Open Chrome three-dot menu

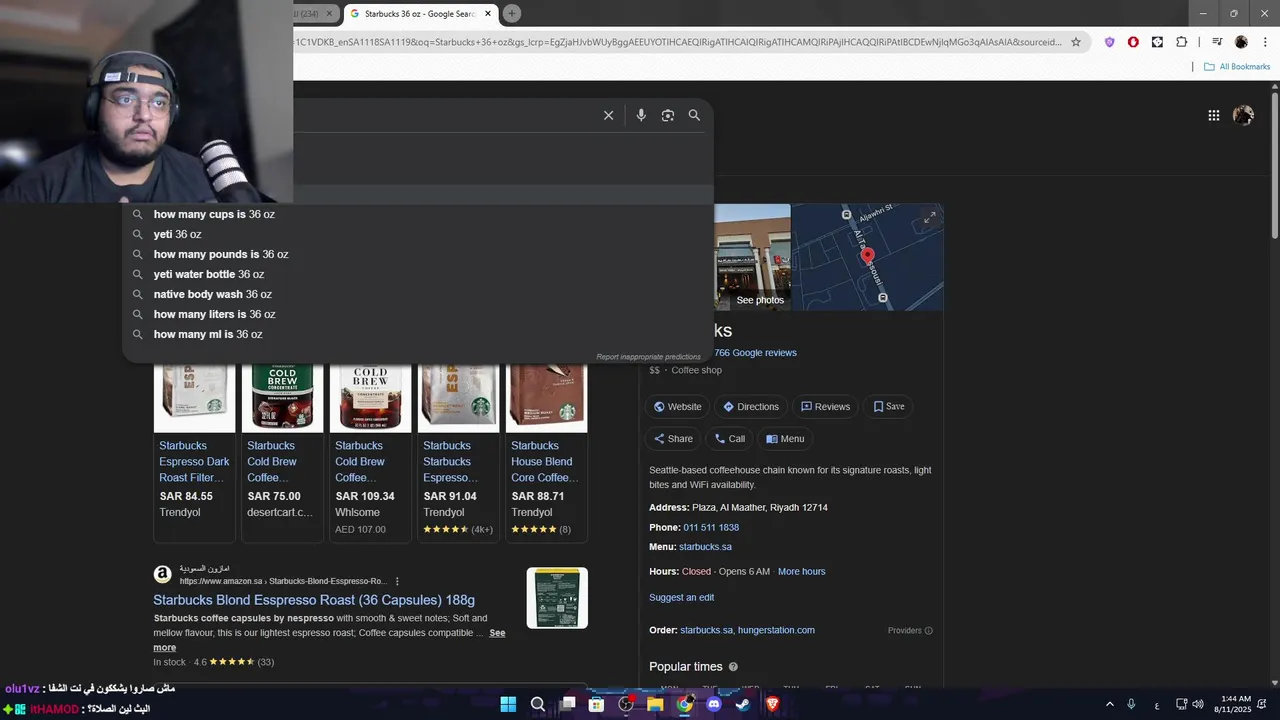(1263, 42)
